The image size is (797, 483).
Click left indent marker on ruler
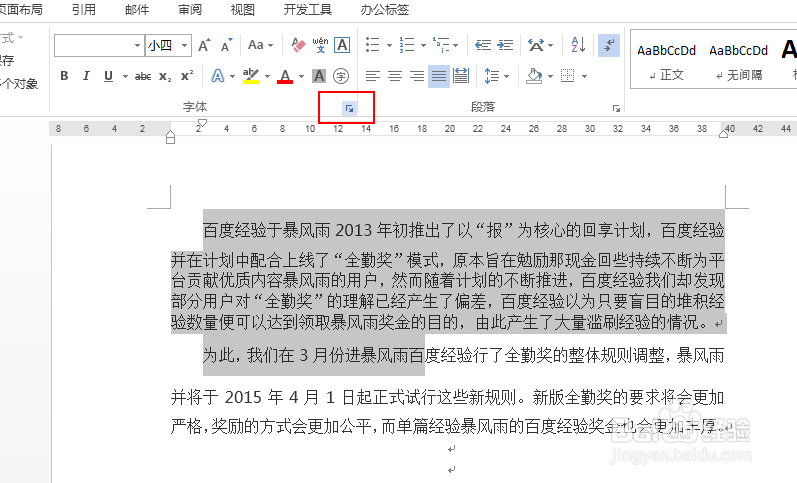[x=170, y=138]
